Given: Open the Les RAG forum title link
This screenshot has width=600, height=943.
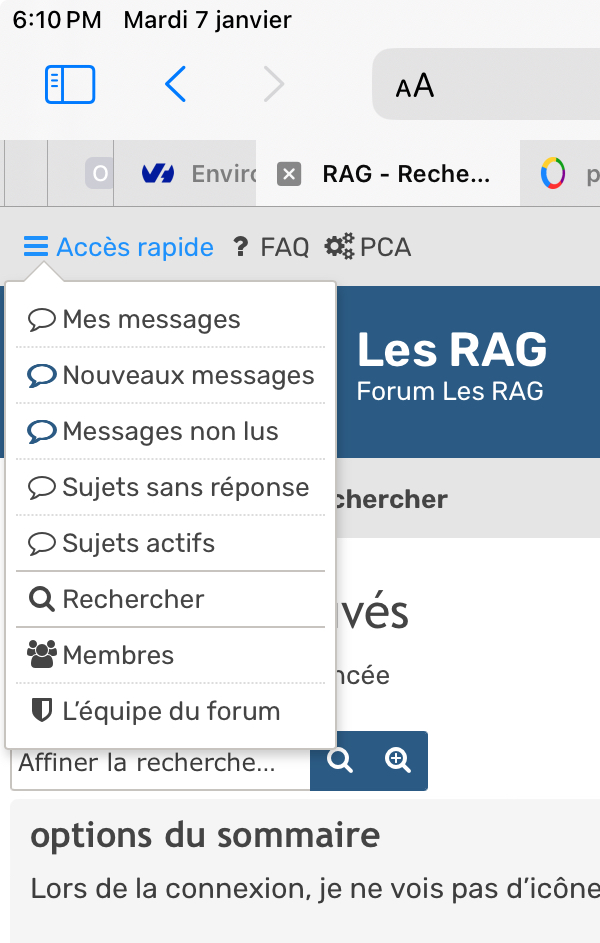Looking at the screenshot, I should (x=452, y=350).
